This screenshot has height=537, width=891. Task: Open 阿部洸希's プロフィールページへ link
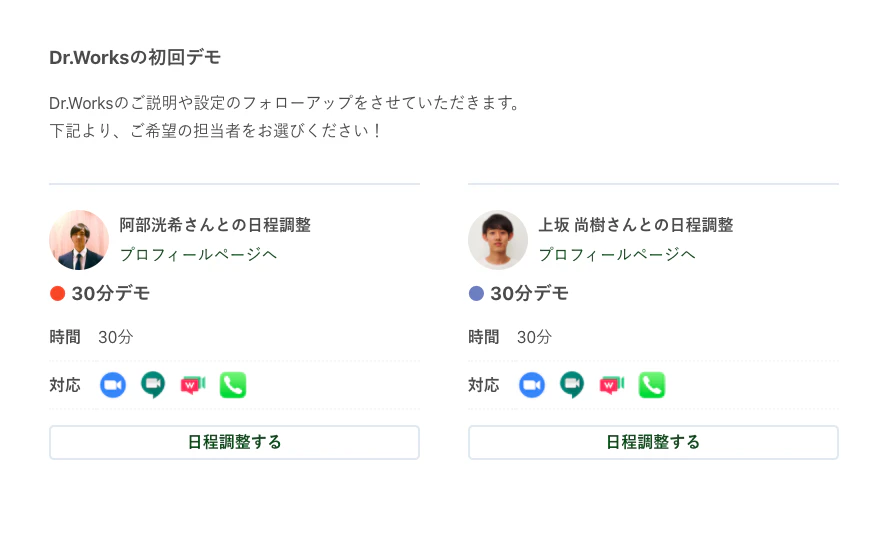(x=198, y=255)
